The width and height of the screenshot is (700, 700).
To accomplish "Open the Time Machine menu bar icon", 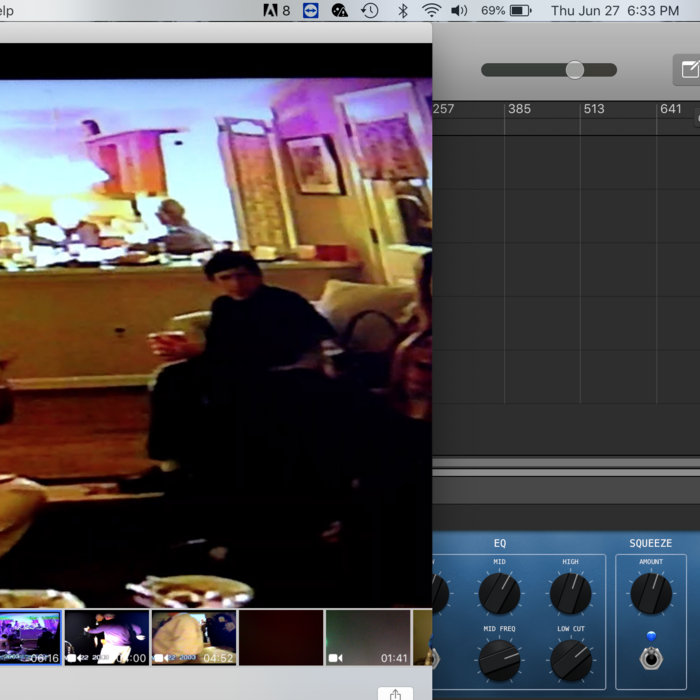I will click(x=370, y=10).
